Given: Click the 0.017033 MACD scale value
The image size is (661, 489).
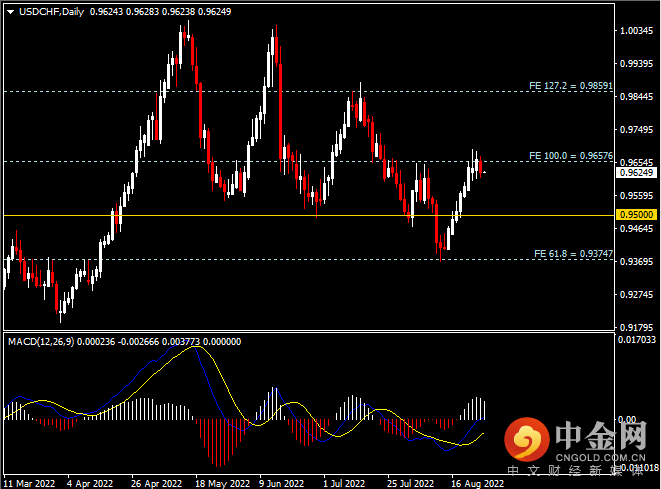Looking at the screenshot, I should 637,340.
